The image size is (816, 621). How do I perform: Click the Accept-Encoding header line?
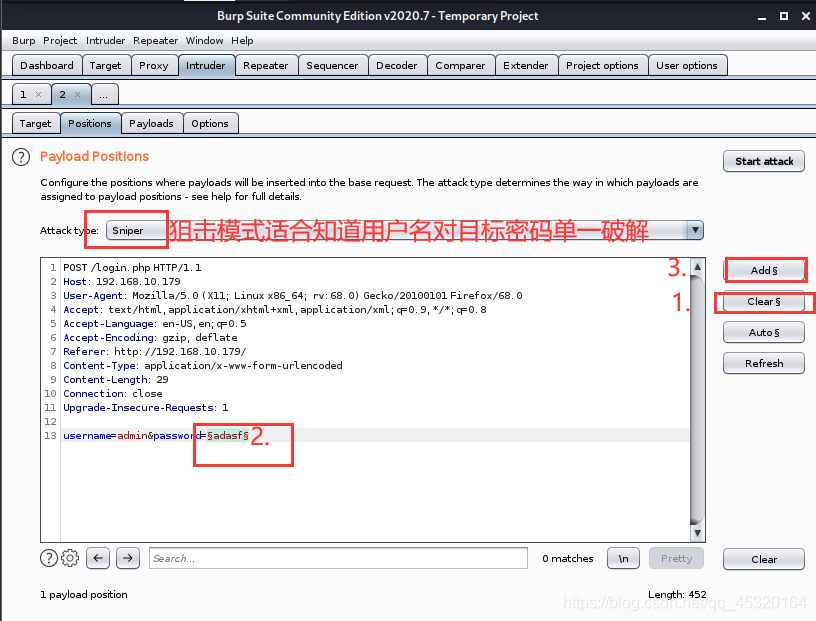point(150,338)
